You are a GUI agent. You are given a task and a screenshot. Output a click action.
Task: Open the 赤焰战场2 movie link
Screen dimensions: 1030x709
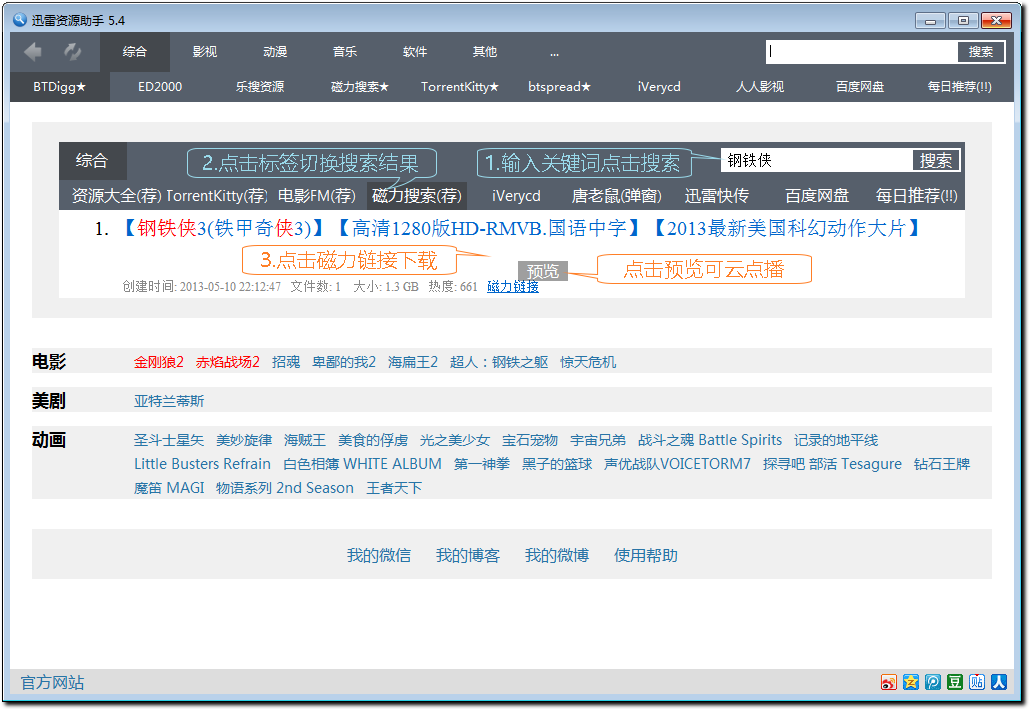[228, 362]
